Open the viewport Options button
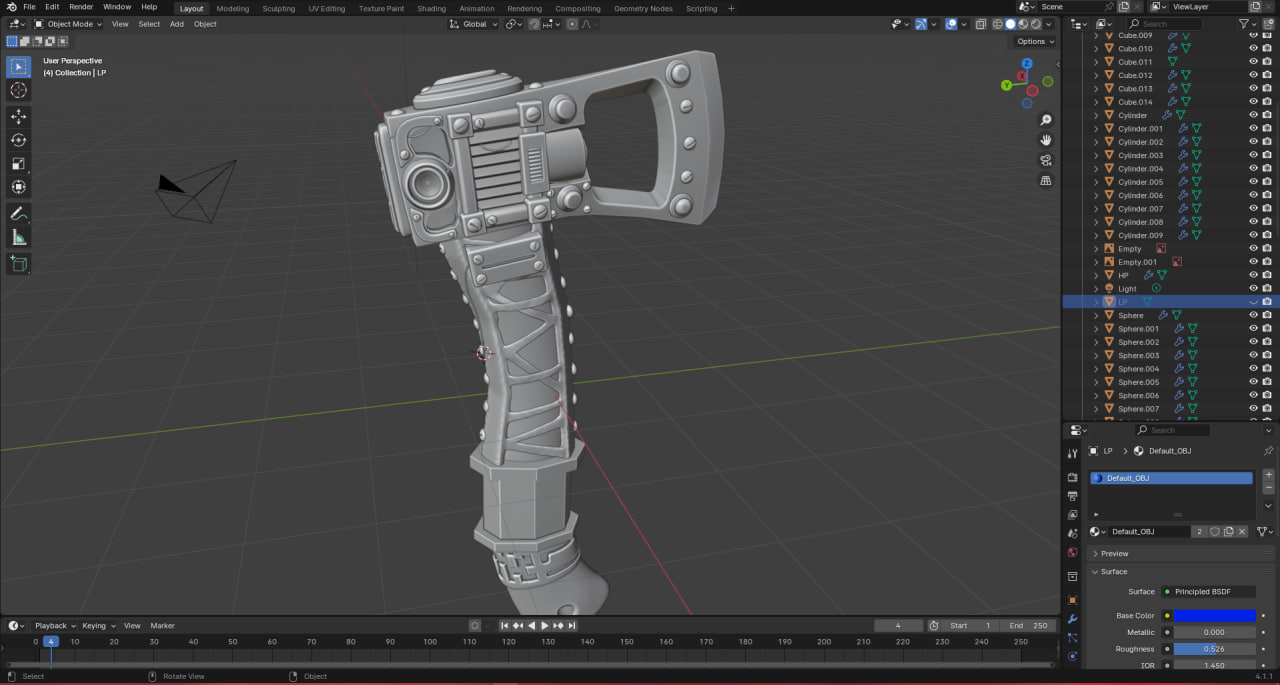The height and width of the screenshot is (685, 1280). point(1034,41)
